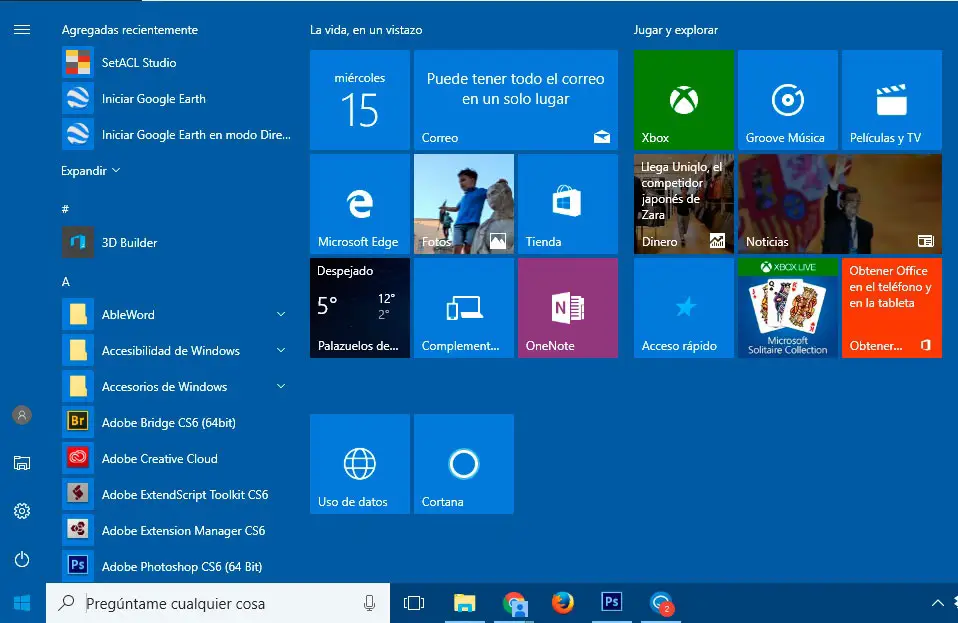958x623 pixels.
Task: Open the power options button
Action: (22, 559)
